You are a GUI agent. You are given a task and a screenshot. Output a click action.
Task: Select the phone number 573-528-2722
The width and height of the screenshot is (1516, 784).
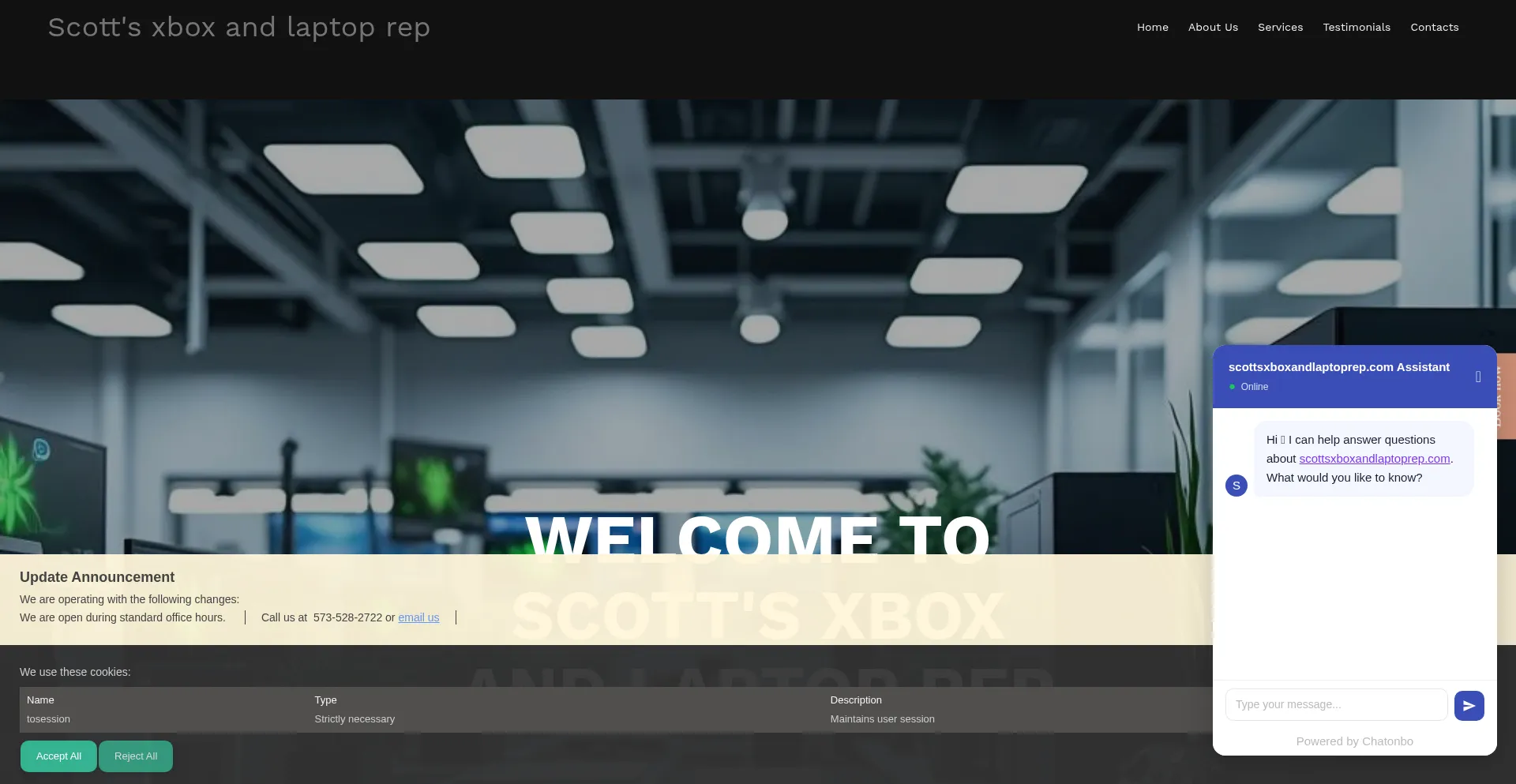347,617
